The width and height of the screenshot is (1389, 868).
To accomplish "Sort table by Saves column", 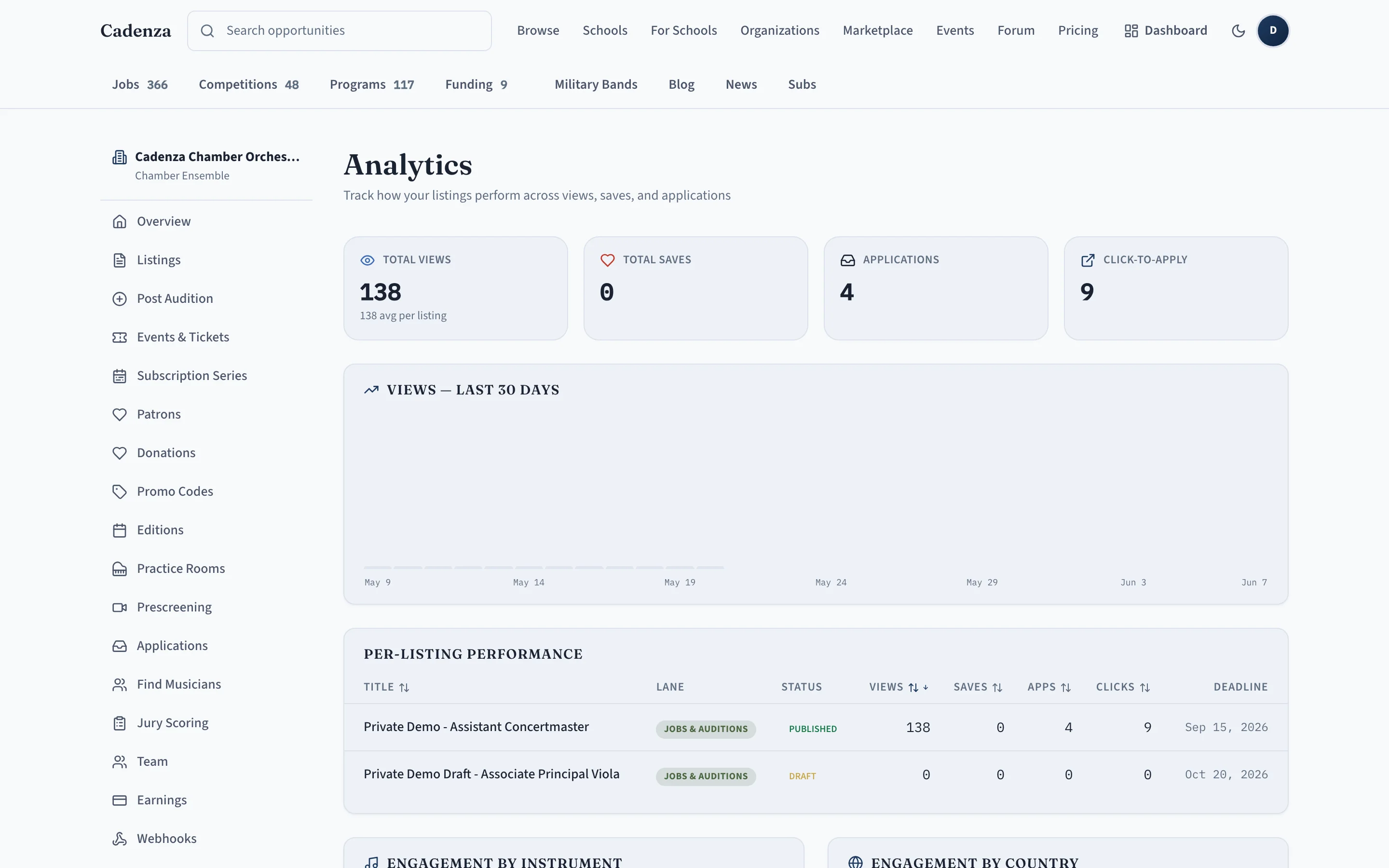I will 978,687.
